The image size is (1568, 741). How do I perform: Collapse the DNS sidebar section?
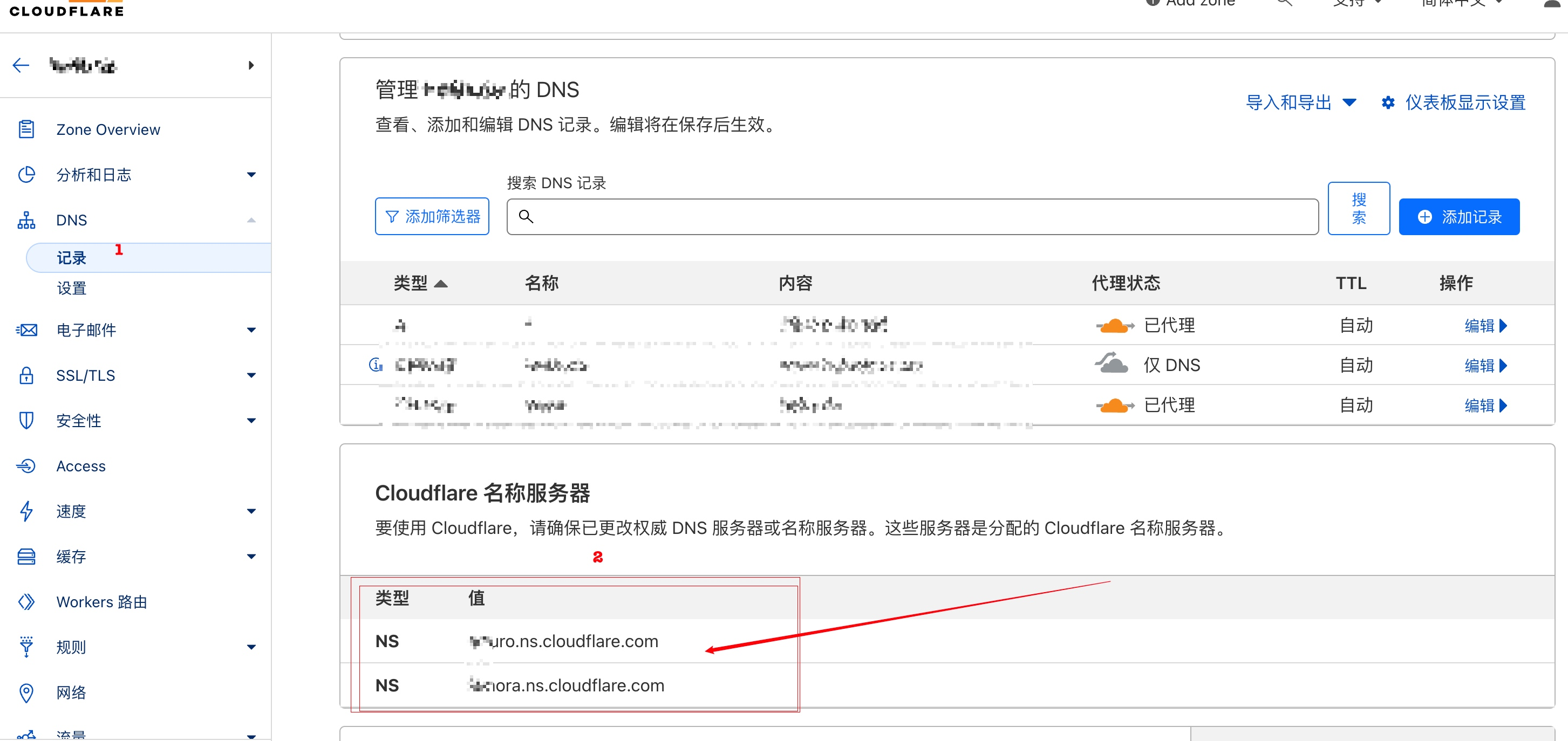251,220
